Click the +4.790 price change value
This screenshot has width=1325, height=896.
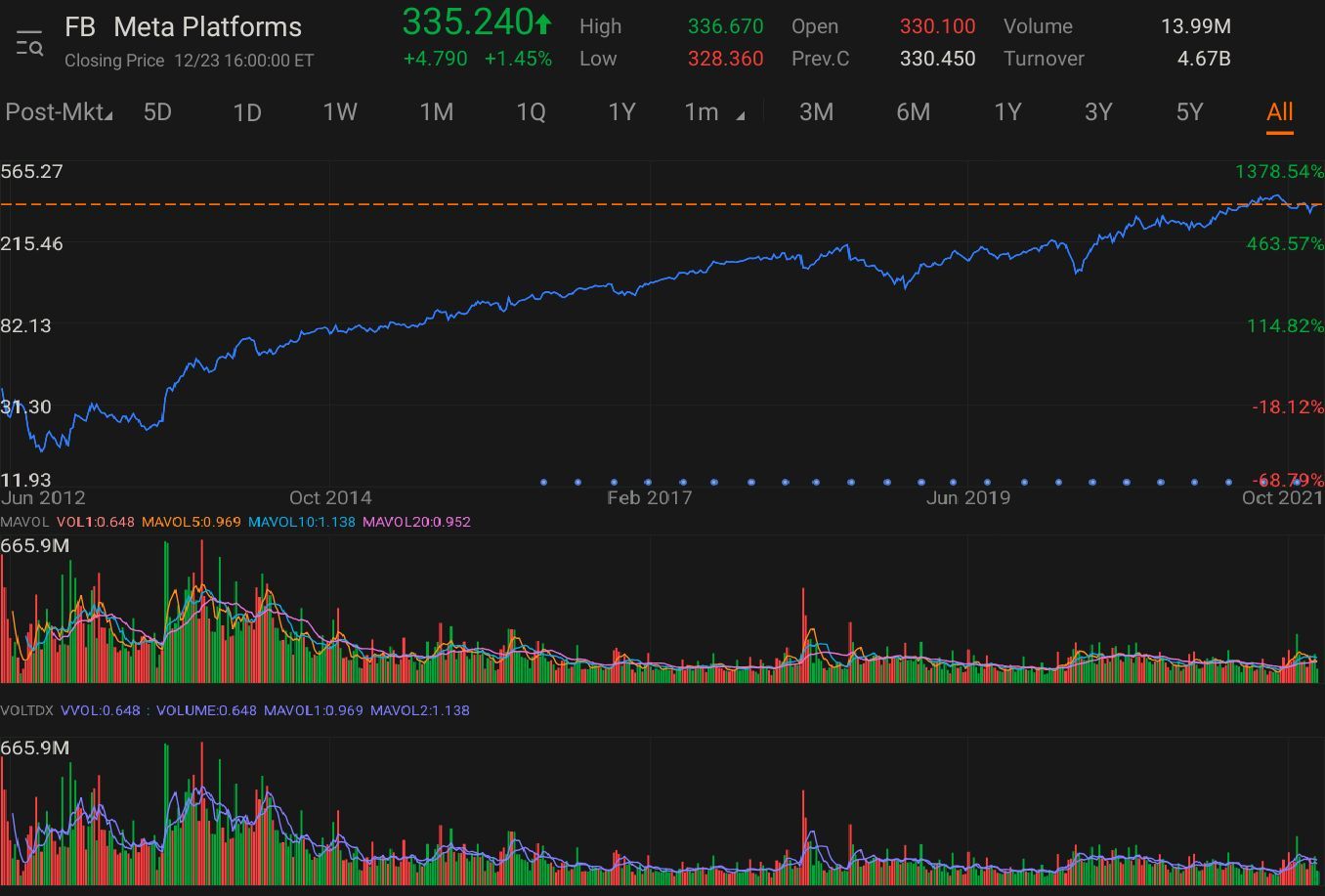point(435,59)
